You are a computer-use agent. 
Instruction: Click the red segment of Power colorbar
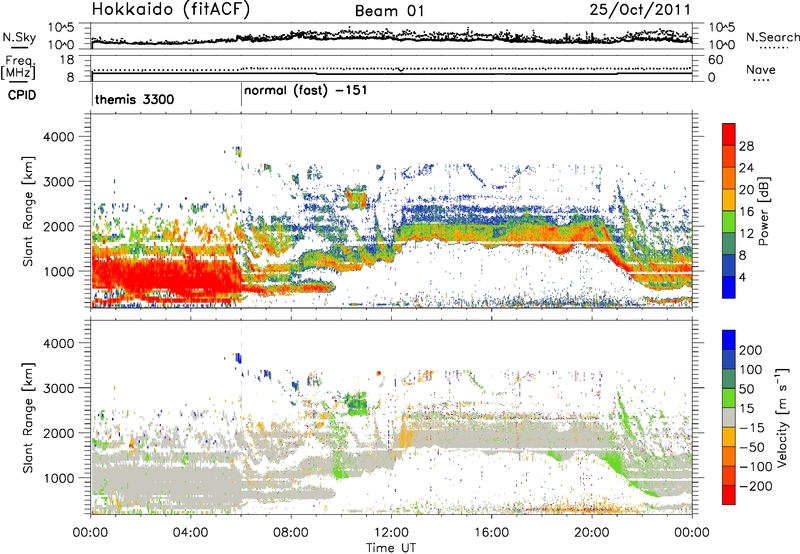(729, 135)
